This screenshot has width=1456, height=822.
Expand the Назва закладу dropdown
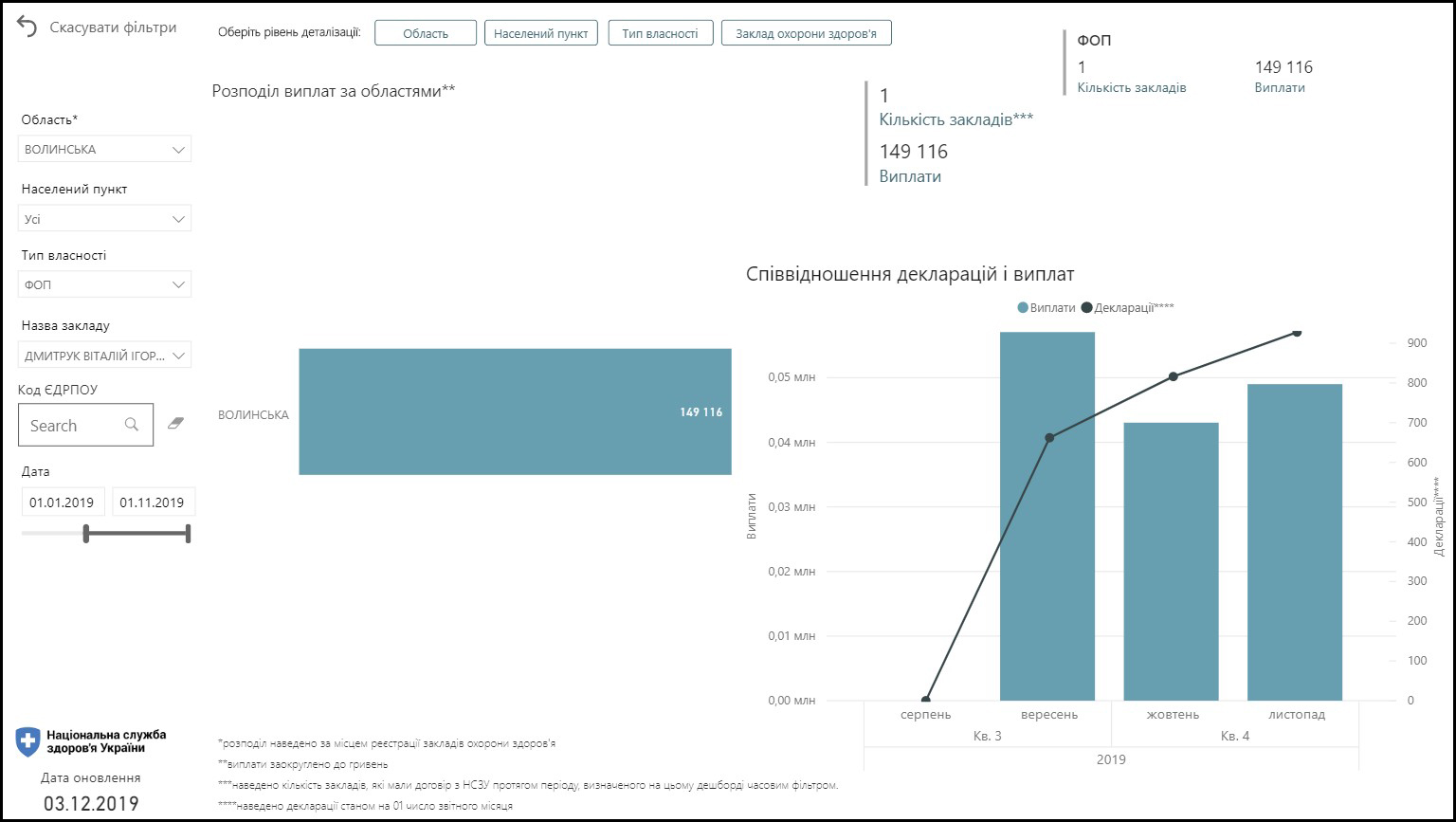click(105, 356)
